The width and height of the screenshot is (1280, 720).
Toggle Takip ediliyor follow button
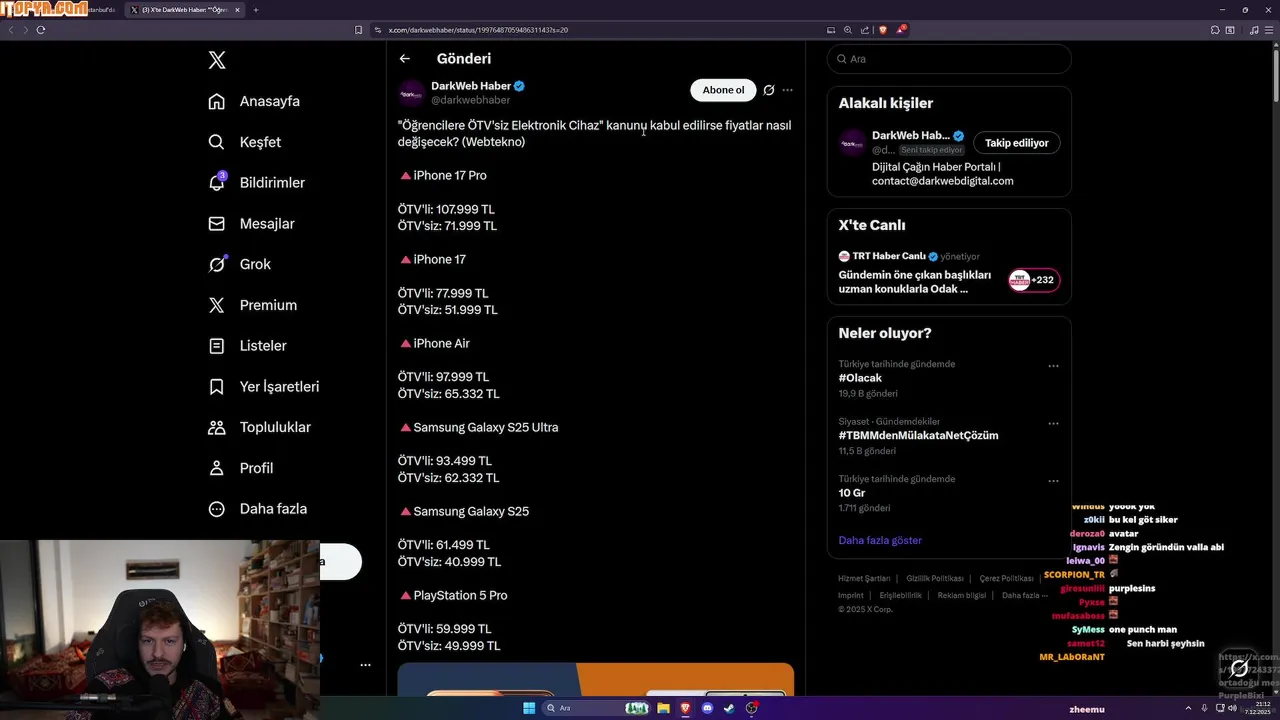pos(1016,143)
